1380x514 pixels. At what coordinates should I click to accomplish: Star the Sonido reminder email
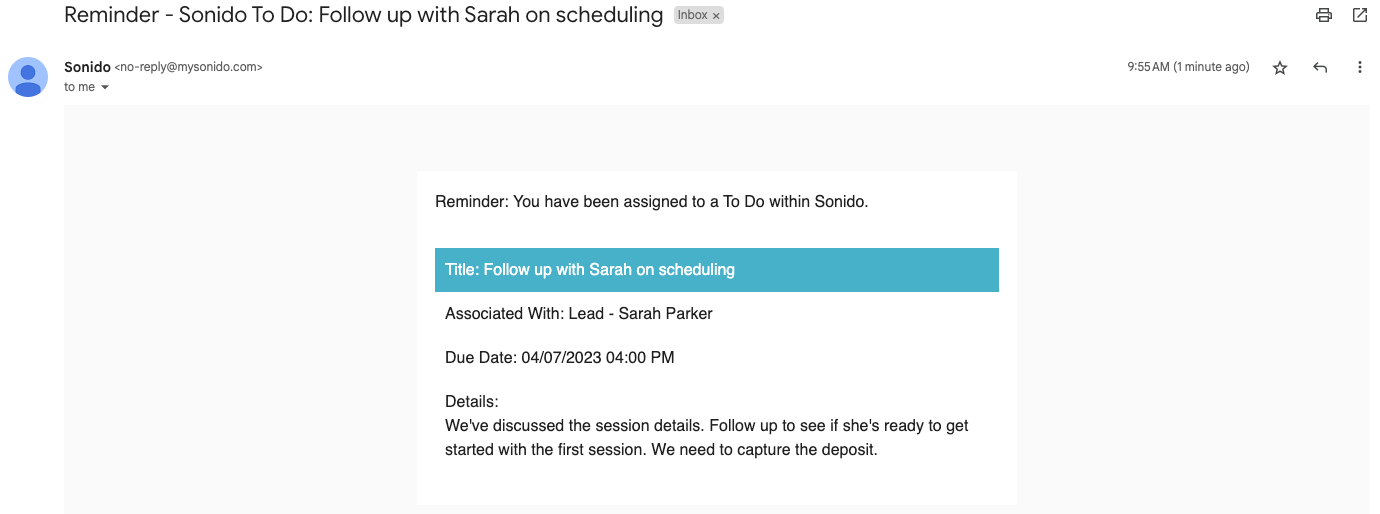1280,68
